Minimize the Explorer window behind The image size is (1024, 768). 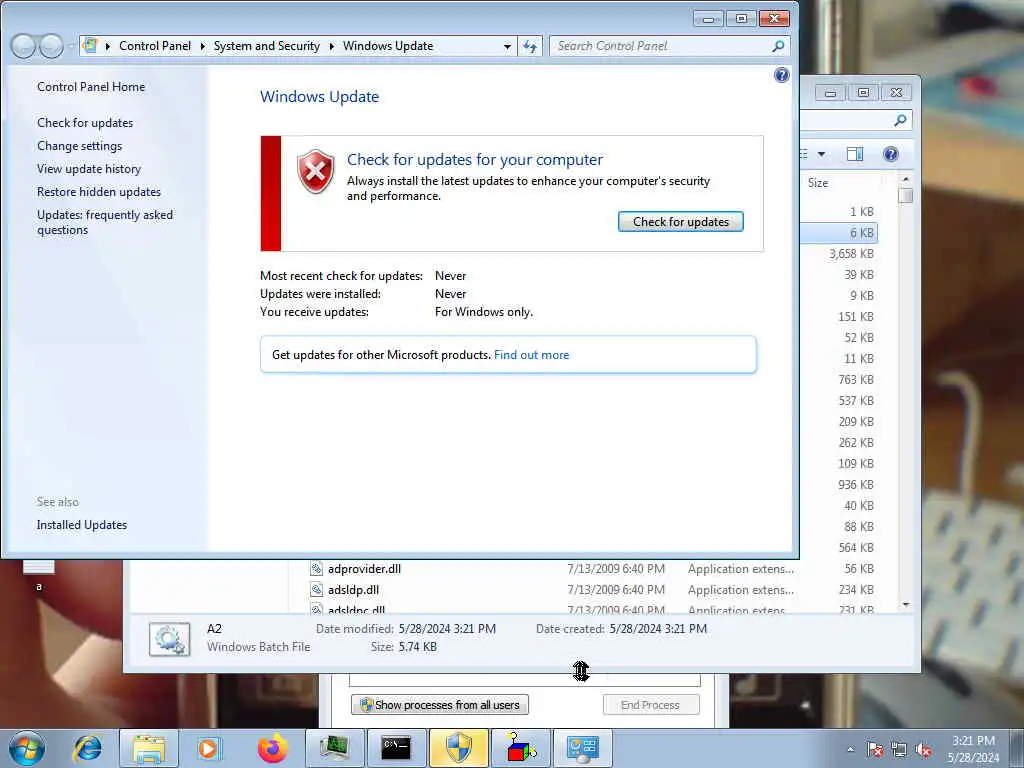click(830, 93)
